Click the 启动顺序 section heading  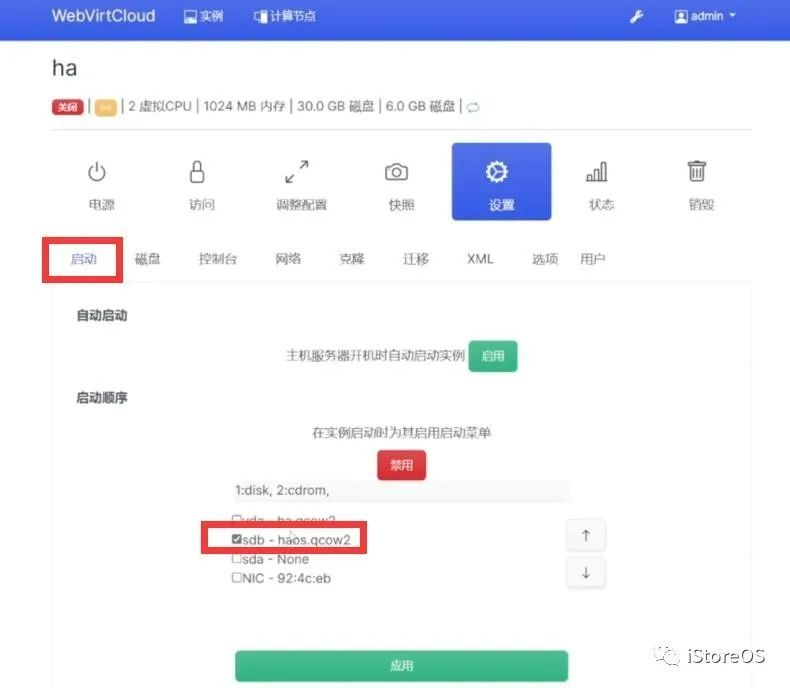pos(102,397)
